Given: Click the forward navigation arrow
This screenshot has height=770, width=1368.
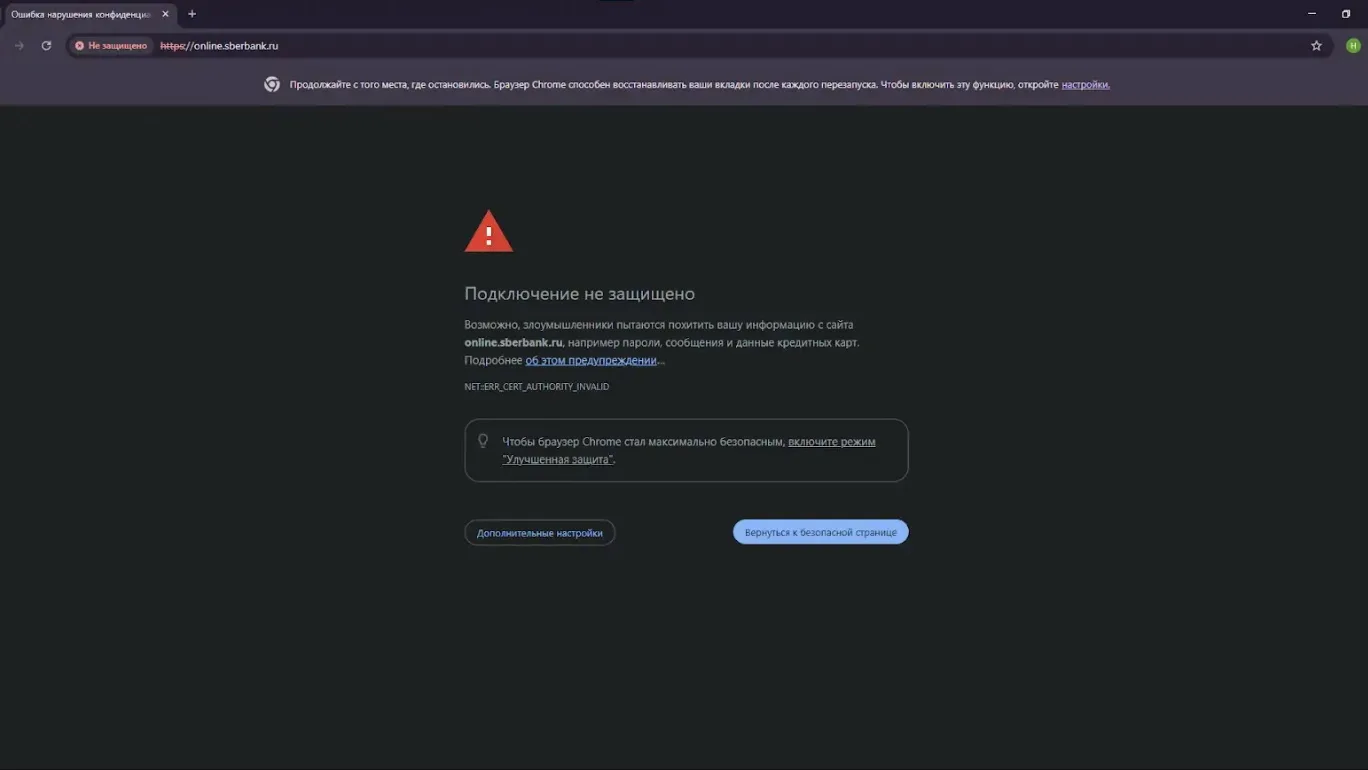Looking at the screenshot, I should pos(19,46).
